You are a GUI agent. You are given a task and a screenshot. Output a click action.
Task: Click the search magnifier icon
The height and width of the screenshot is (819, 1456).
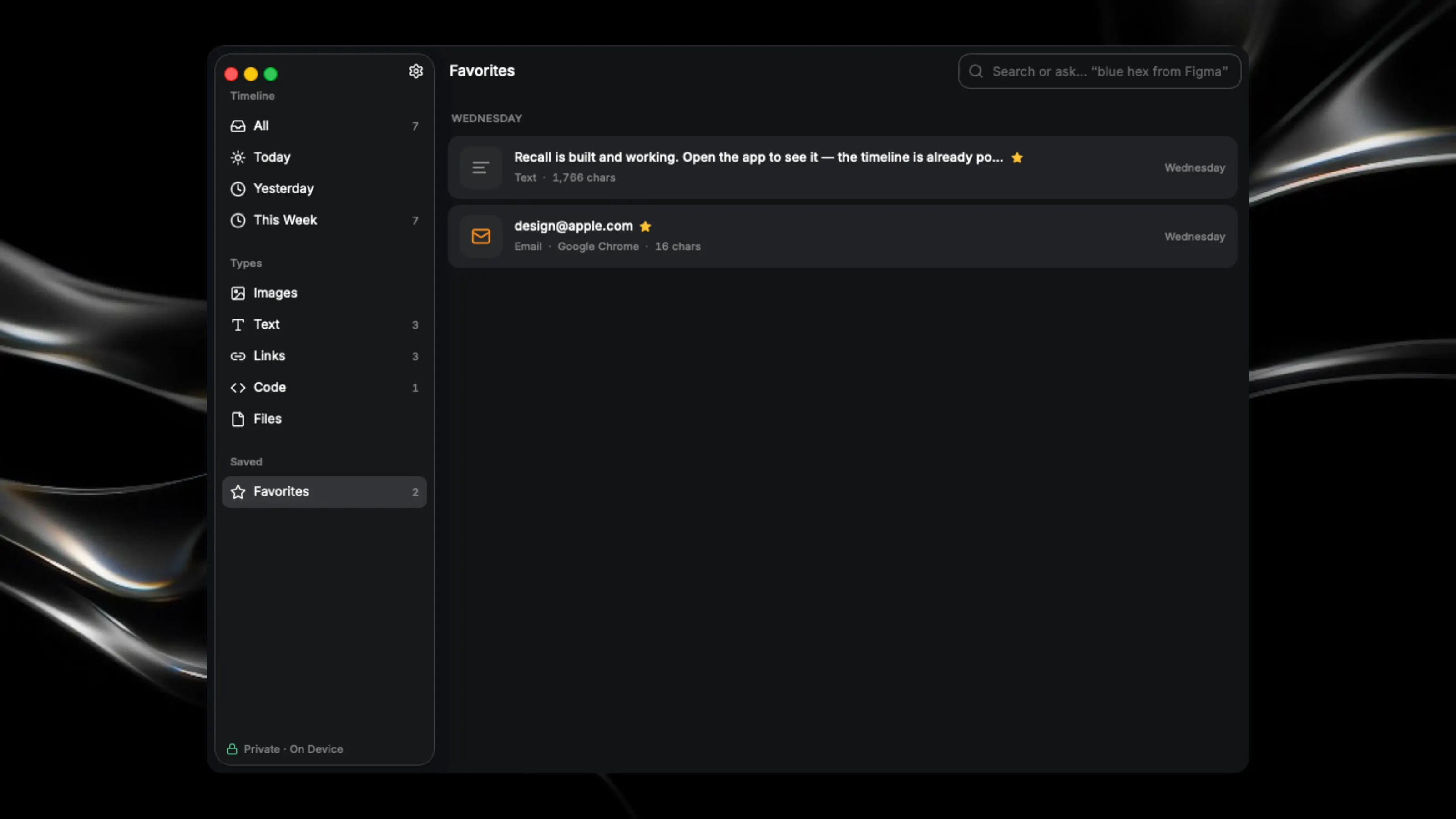pyautogui.click(x=976, y=71)
